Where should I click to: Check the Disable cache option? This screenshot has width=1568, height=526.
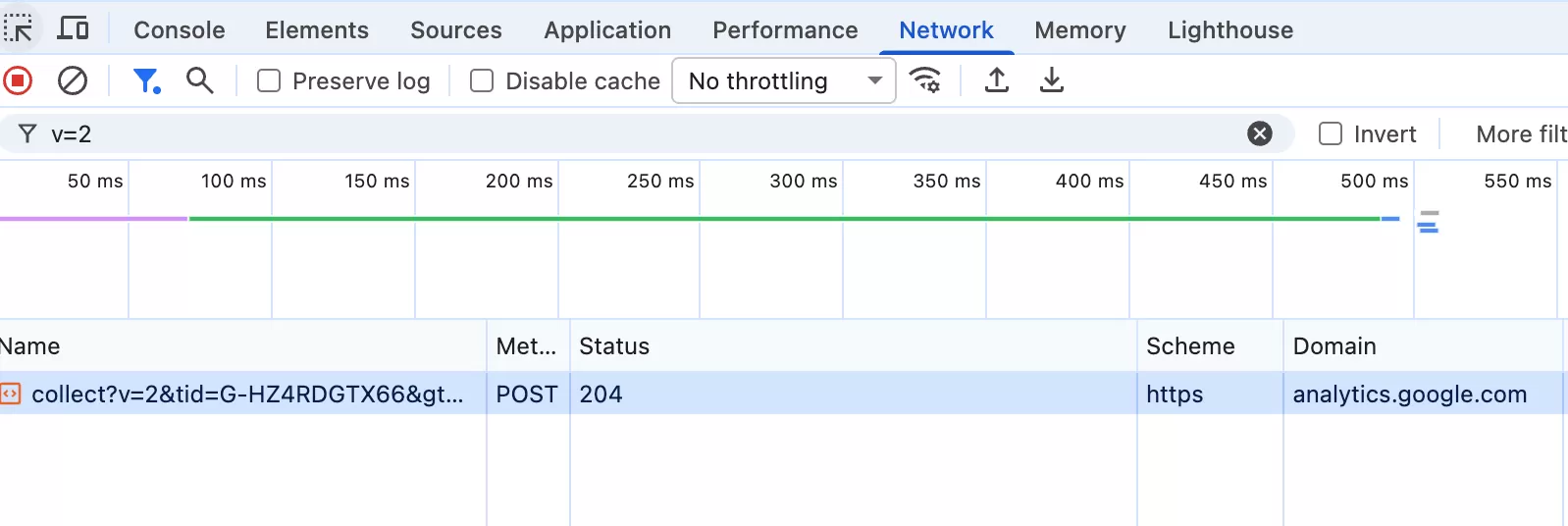click(x=482, y=80)
